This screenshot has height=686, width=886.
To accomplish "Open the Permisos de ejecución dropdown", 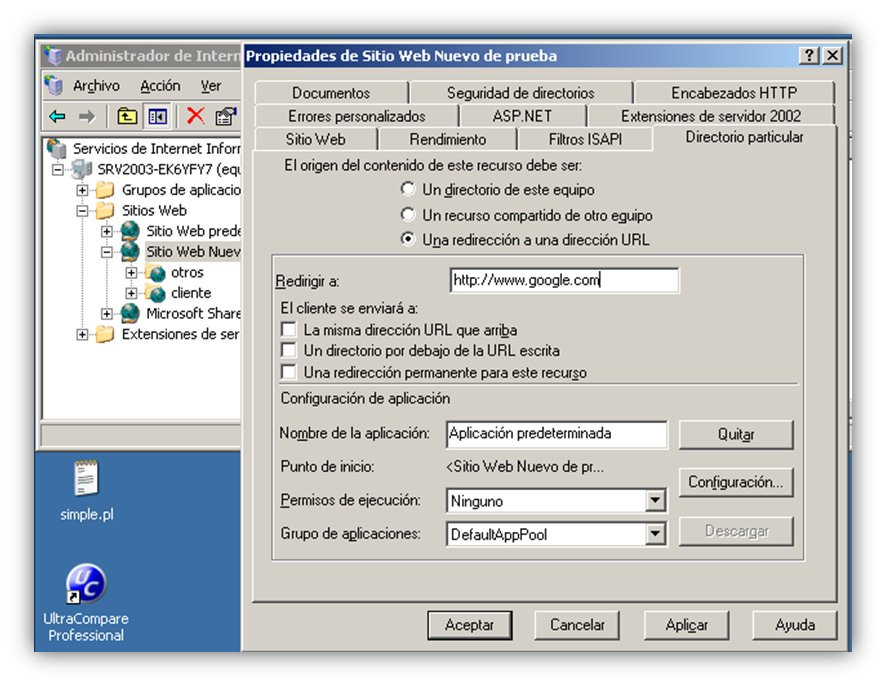I will [x=655, y=501].
